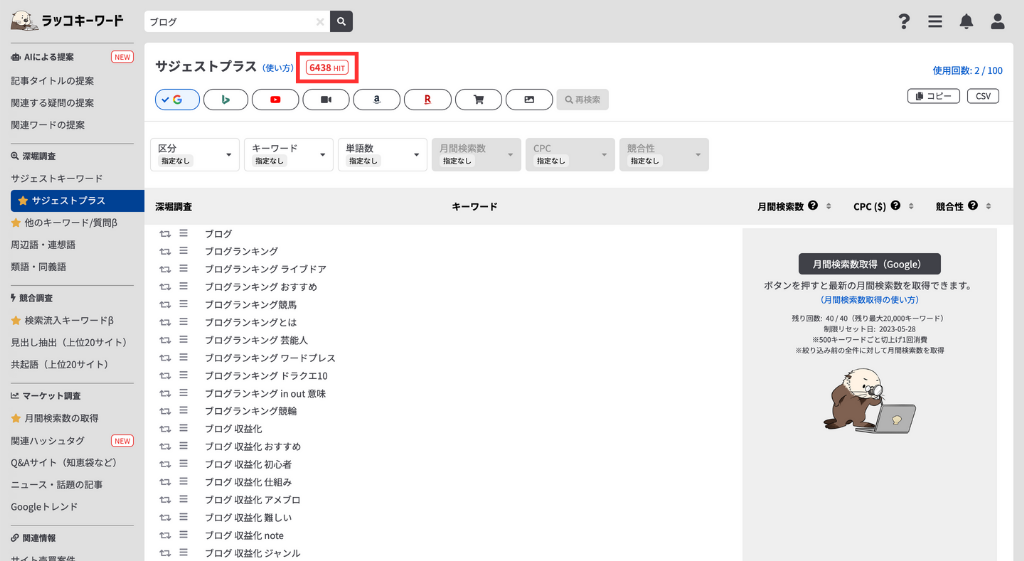Open 記事タイトルの提案 in sidebar

pos(52,81)
